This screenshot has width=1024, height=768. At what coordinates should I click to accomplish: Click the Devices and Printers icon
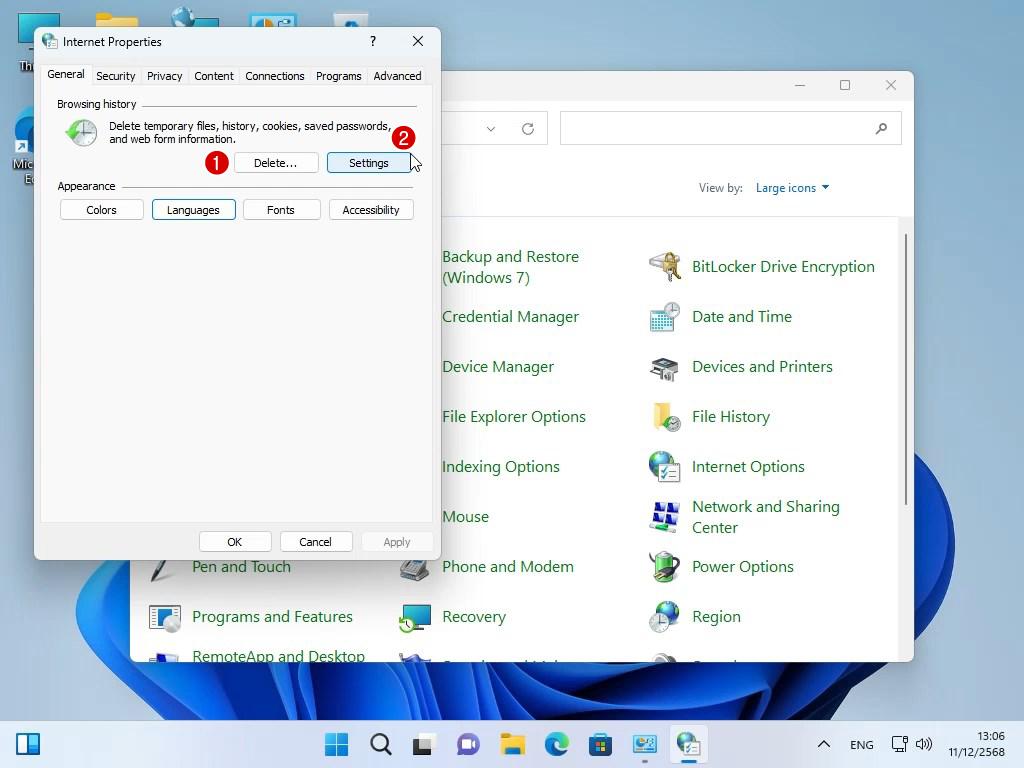click(x=665, y=367)
